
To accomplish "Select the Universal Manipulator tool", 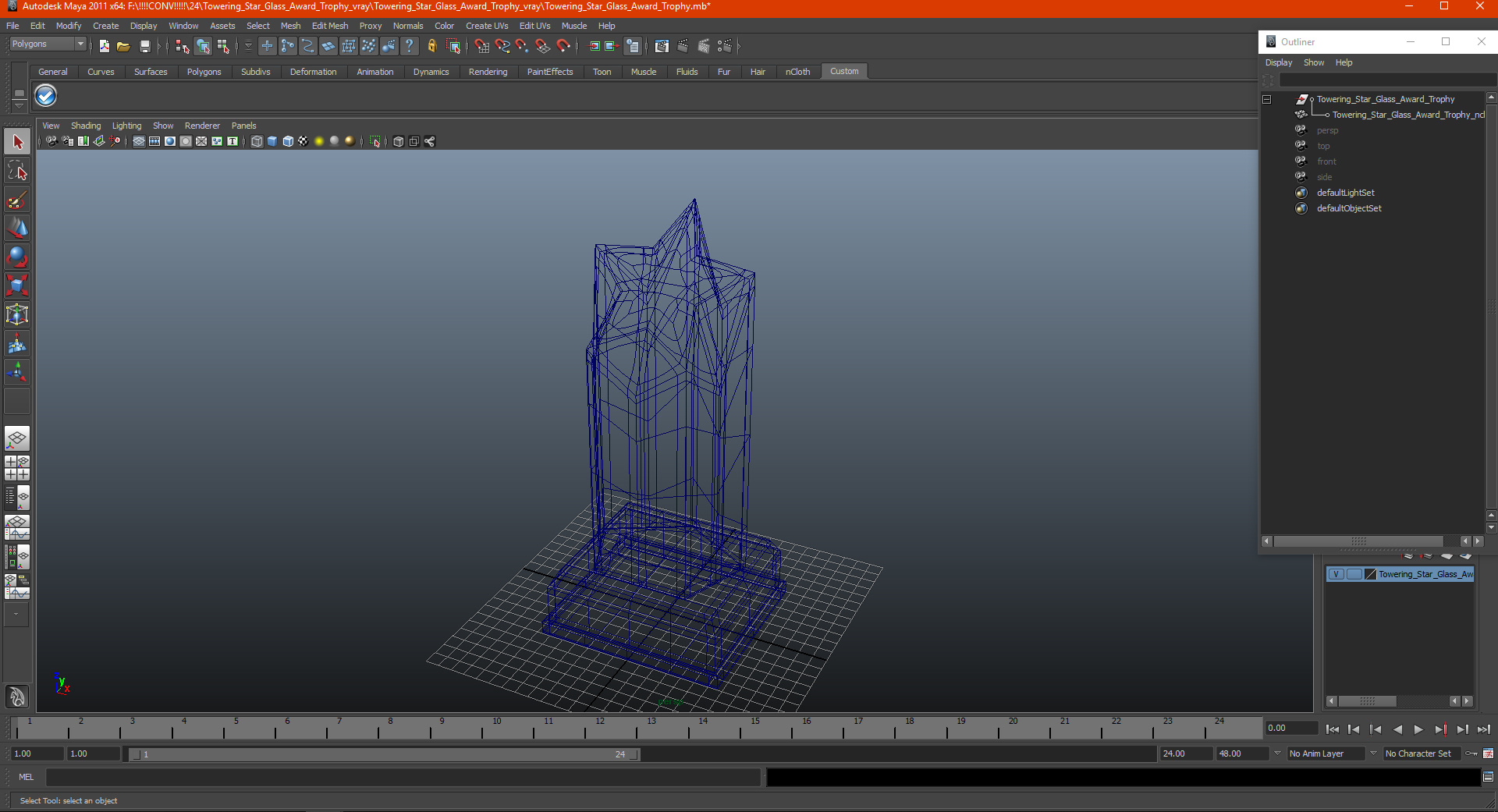I will (x=17, y=314).
